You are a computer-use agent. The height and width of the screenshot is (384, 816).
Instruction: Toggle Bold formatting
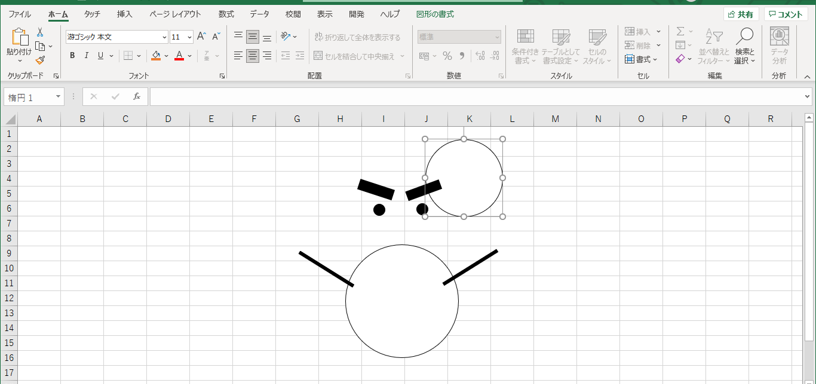pyautogui.click(x=72, y=56)
